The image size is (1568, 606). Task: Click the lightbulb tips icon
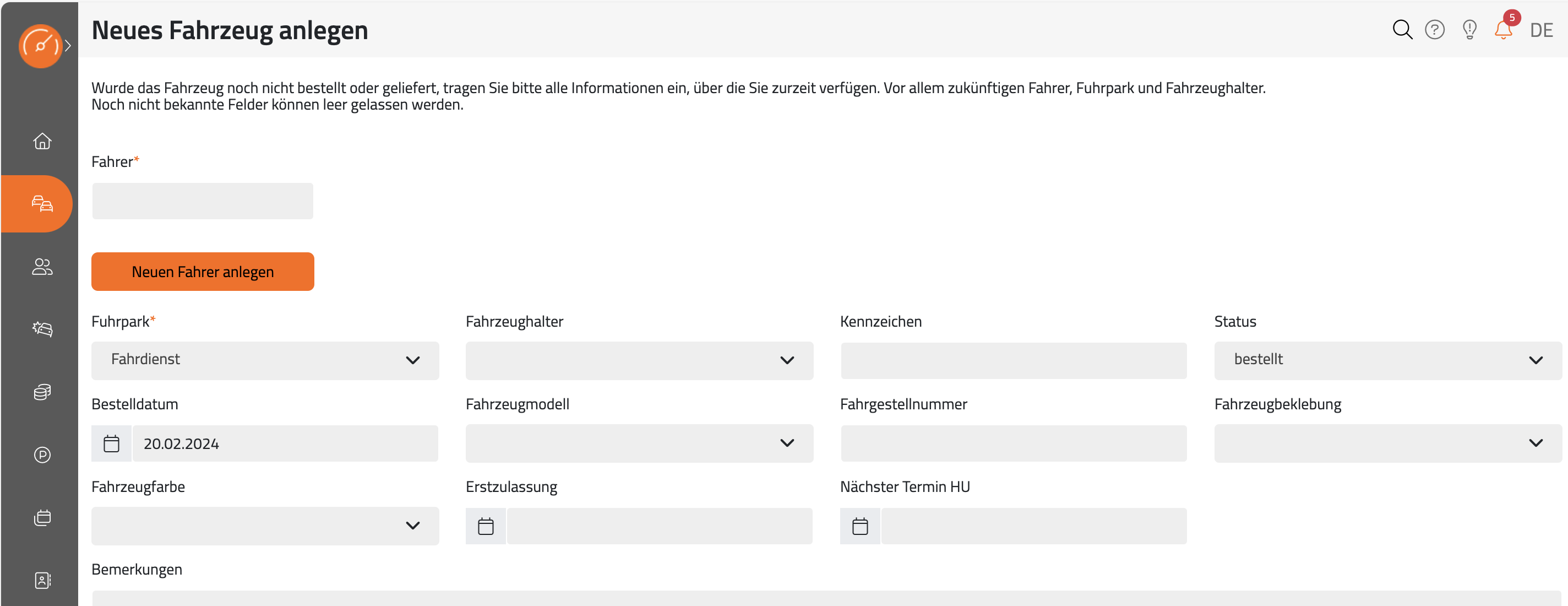coord(1469,29)
